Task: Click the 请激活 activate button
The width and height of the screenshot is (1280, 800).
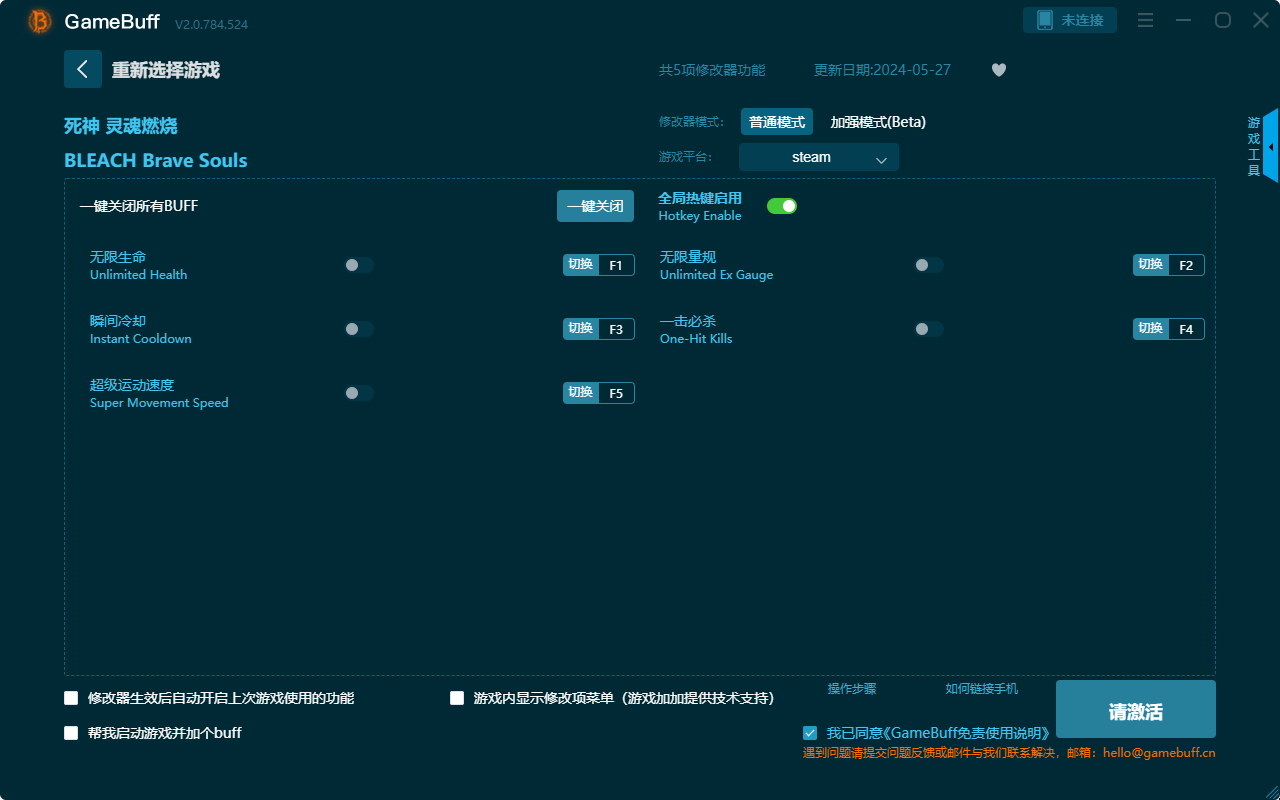Action: tap(1135, 709)
